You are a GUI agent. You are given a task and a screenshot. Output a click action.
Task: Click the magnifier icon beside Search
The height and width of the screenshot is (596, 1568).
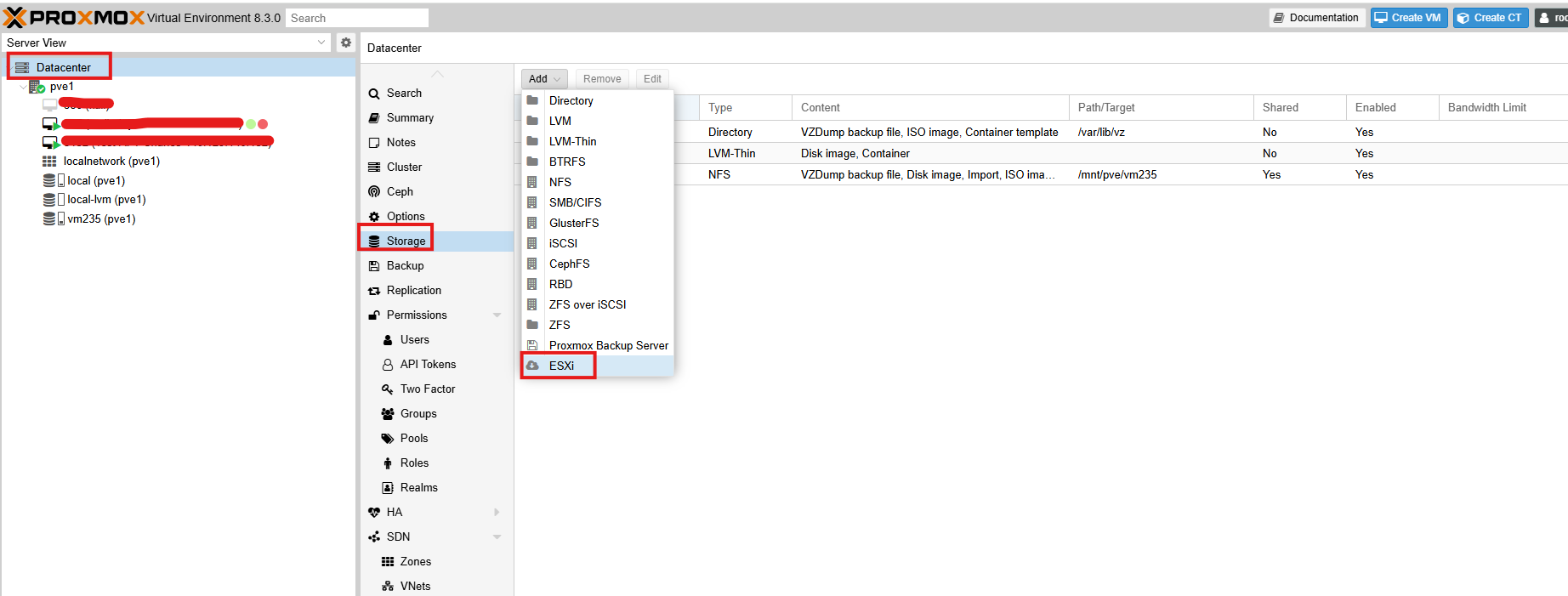coord(374,94)
